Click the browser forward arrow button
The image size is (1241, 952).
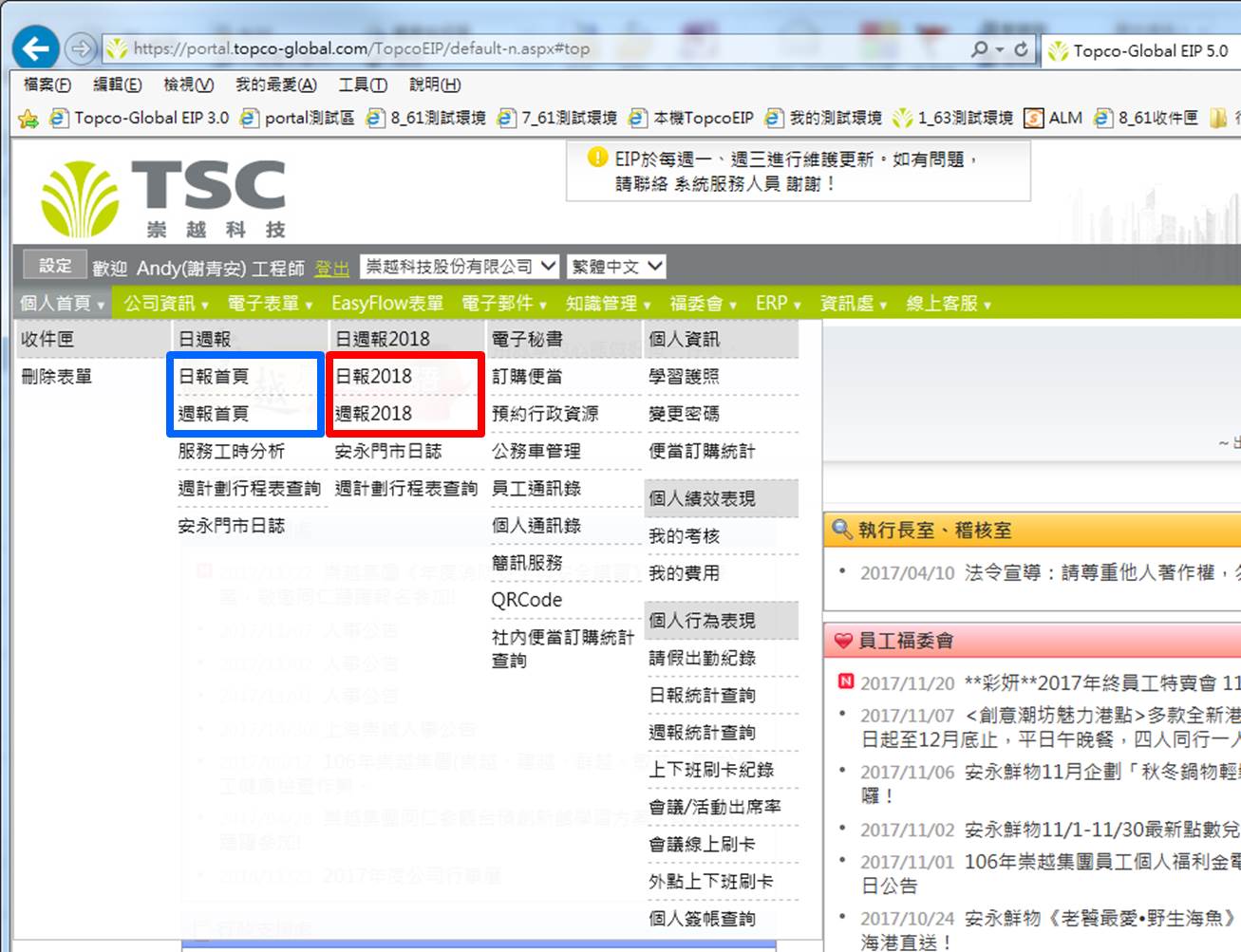pyautogui.click(x=82, y=48)
